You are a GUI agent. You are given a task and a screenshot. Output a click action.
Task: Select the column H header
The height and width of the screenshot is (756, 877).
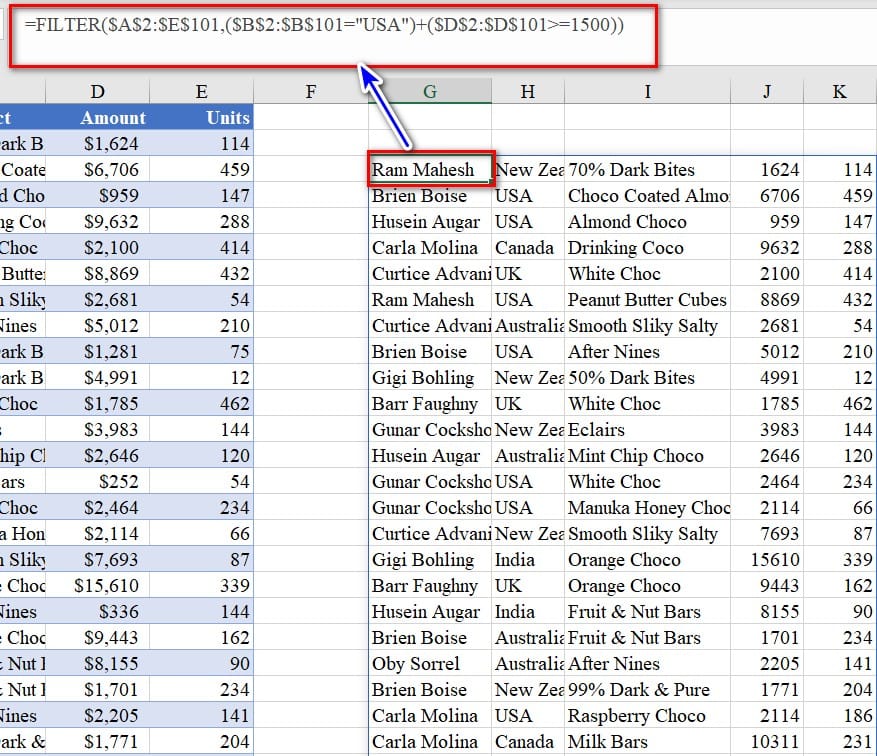pos(528,92)
